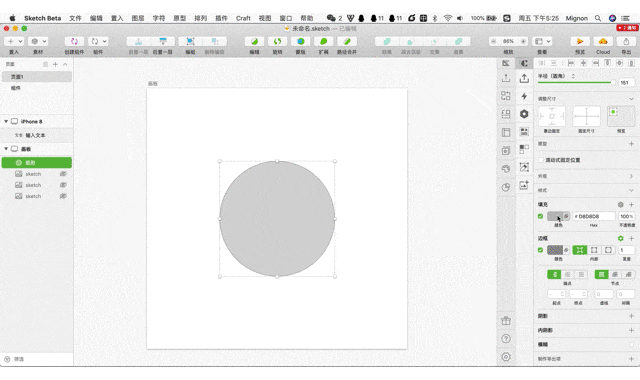Viewport: 640px width, 380px height.
Task: Click the Preview play icon
Action: tap(580, 41)
